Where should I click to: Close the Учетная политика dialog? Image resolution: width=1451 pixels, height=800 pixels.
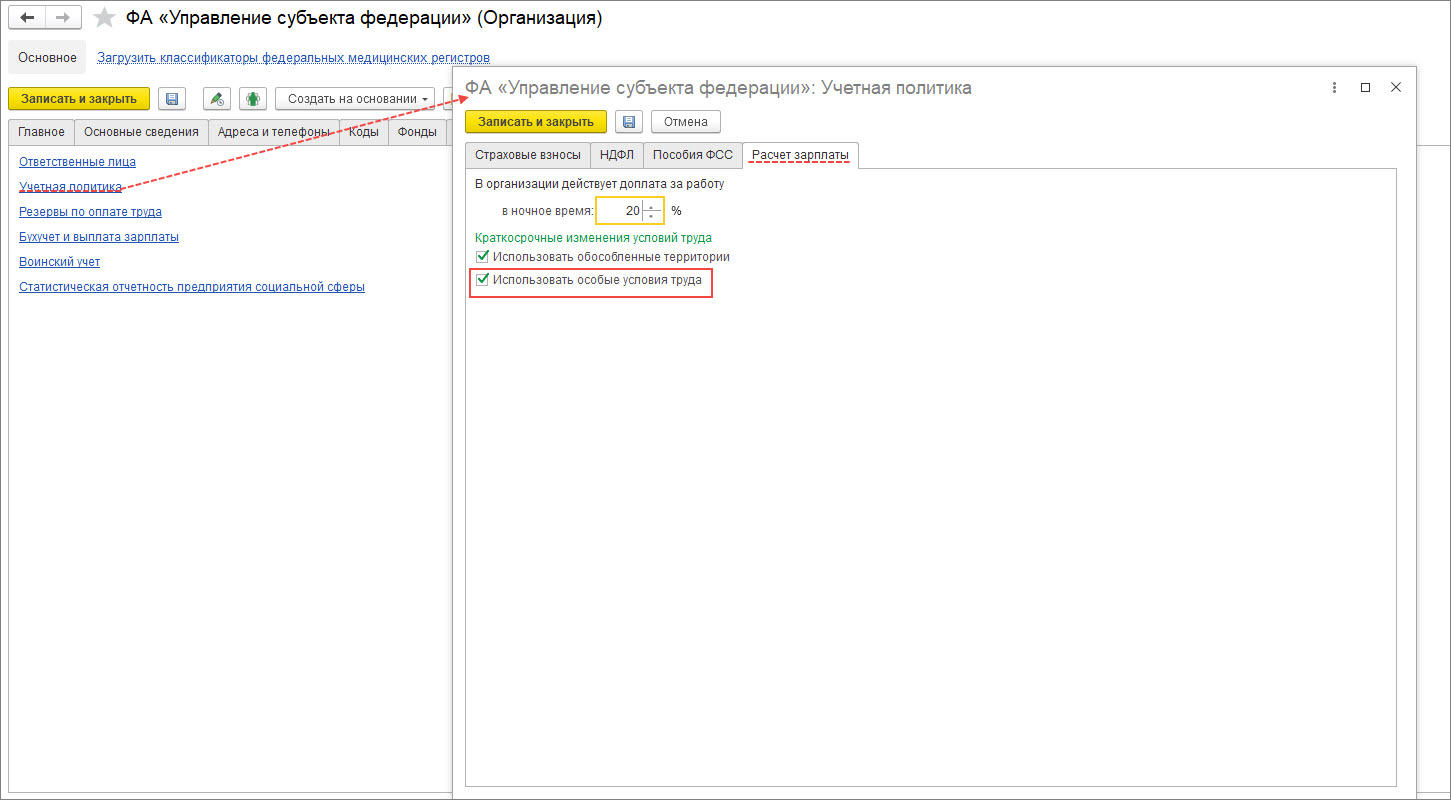click(x=1396, y=88)
